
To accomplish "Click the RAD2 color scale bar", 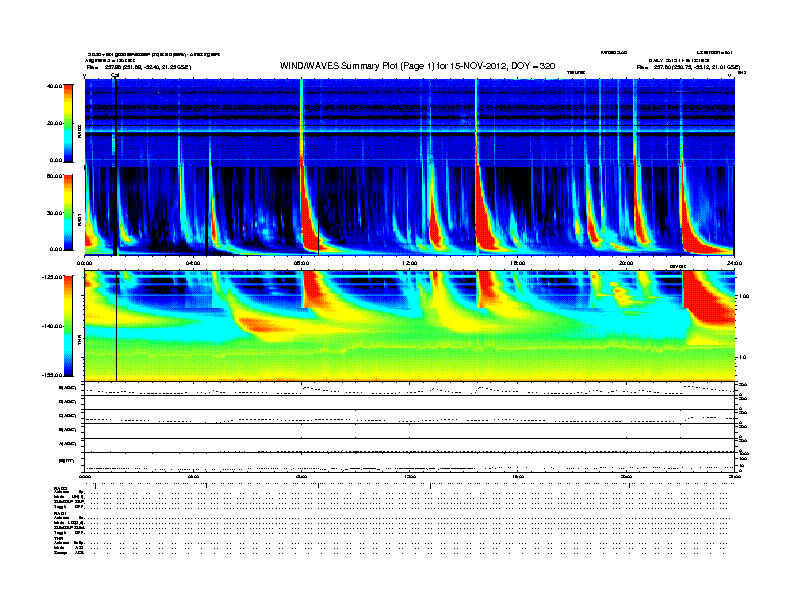I will pos(68,123).
